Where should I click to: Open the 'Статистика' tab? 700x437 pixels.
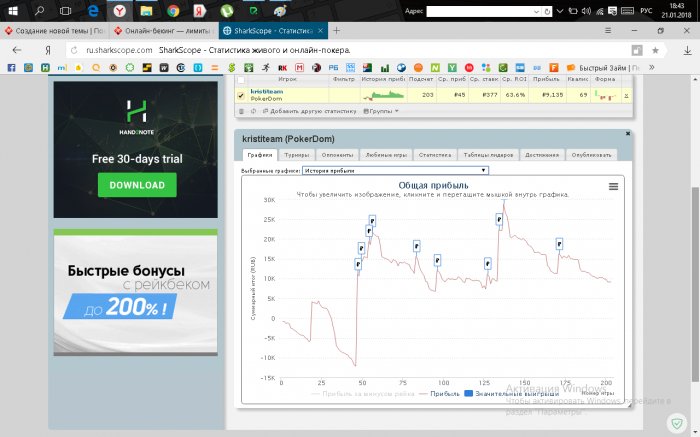coord(433,155)
